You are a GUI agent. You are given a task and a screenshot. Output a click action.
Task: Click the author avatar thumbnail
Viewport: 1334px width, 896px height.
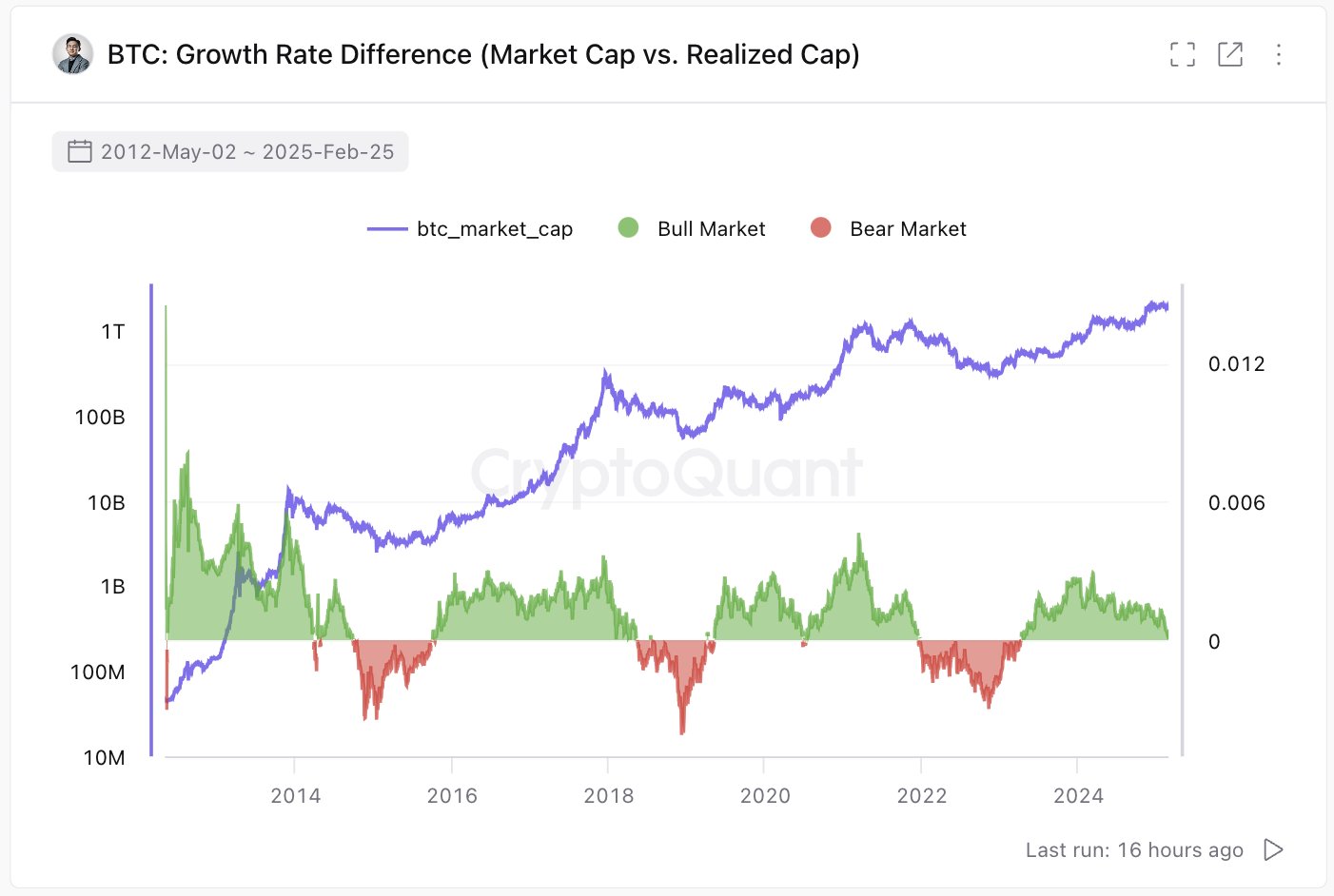pyautogui.click(x=72, y=54)
